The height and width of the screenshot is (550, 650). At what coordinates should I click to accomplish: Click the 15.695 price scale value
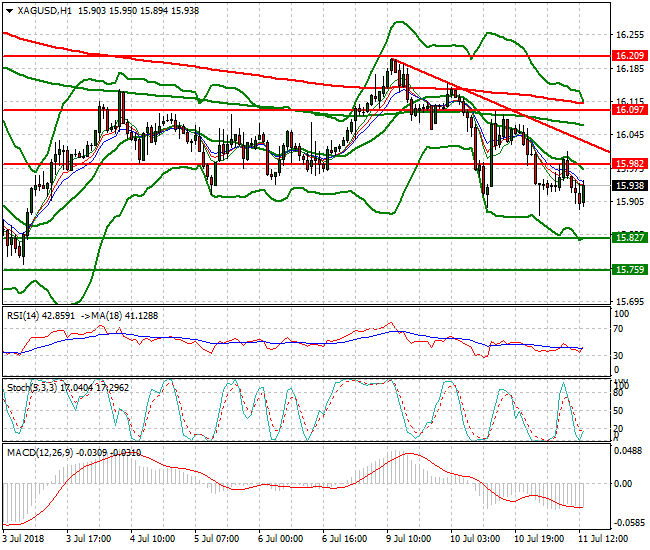coord(630,302)
